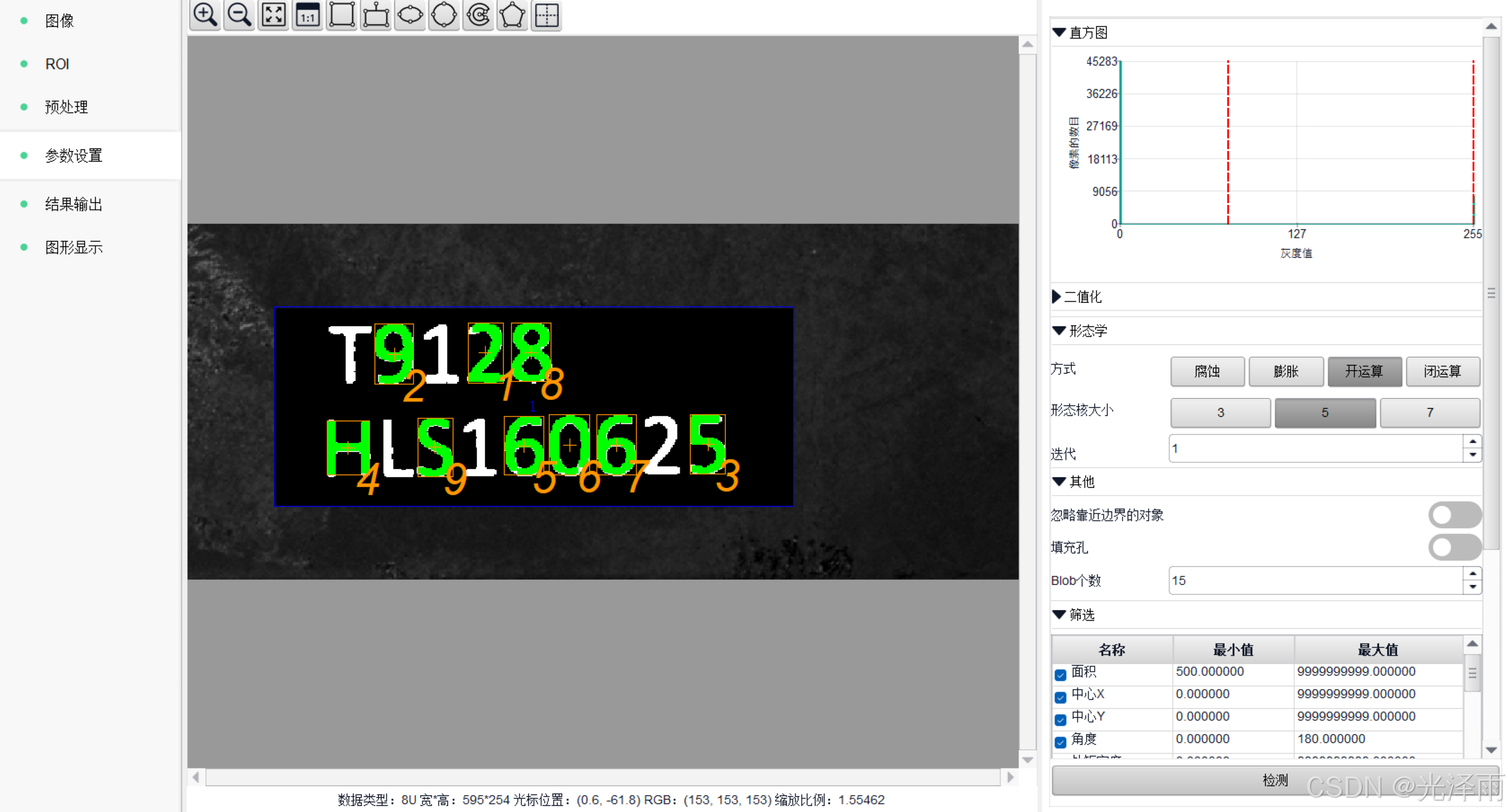Image resolution: width=1508 pixels, height=812 pixels.
Task: Select the rotated rectangle ROI tool
Action: (376, 14)
